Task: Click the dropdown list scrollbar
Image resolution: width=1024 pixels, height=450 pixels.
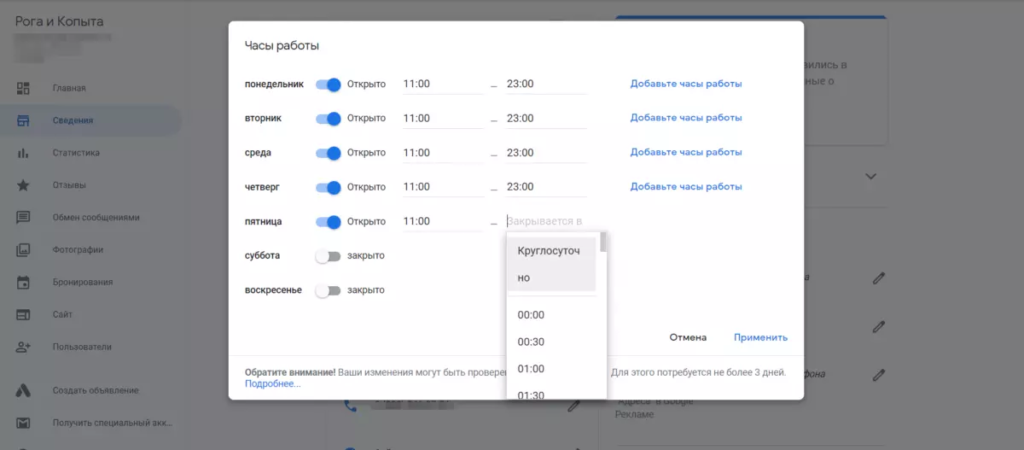Action: click(603, 242)
